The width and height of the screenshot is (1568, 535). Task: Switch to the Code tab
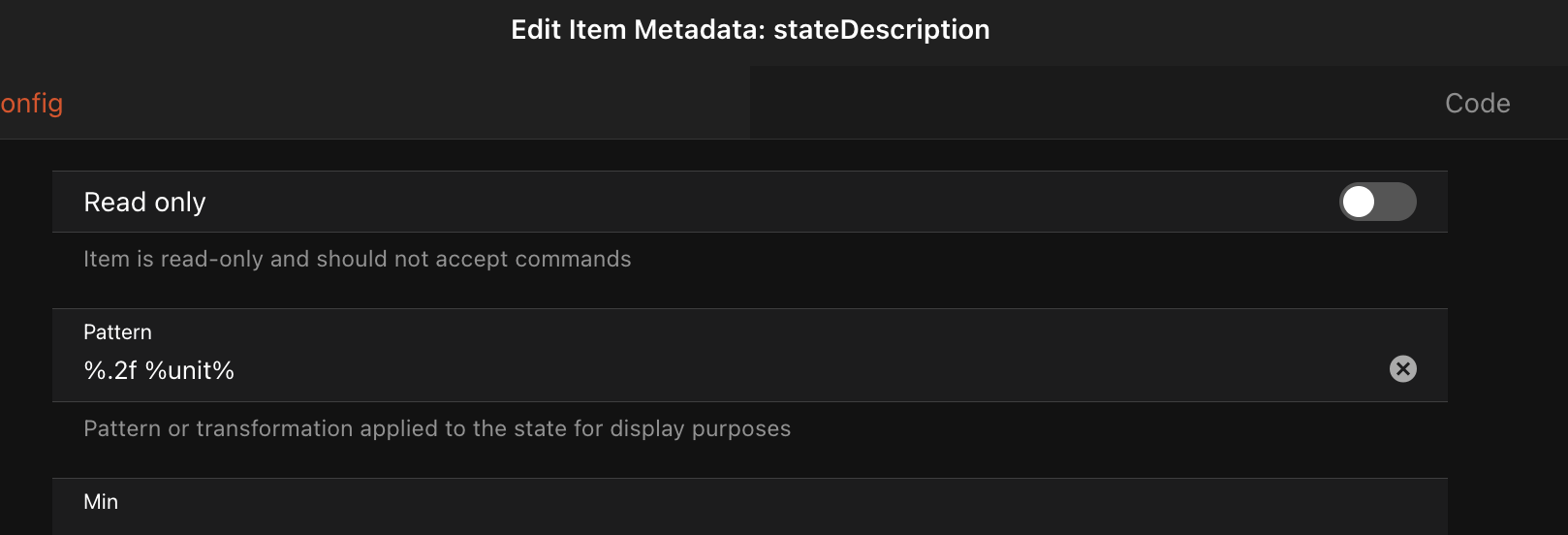1477,103
